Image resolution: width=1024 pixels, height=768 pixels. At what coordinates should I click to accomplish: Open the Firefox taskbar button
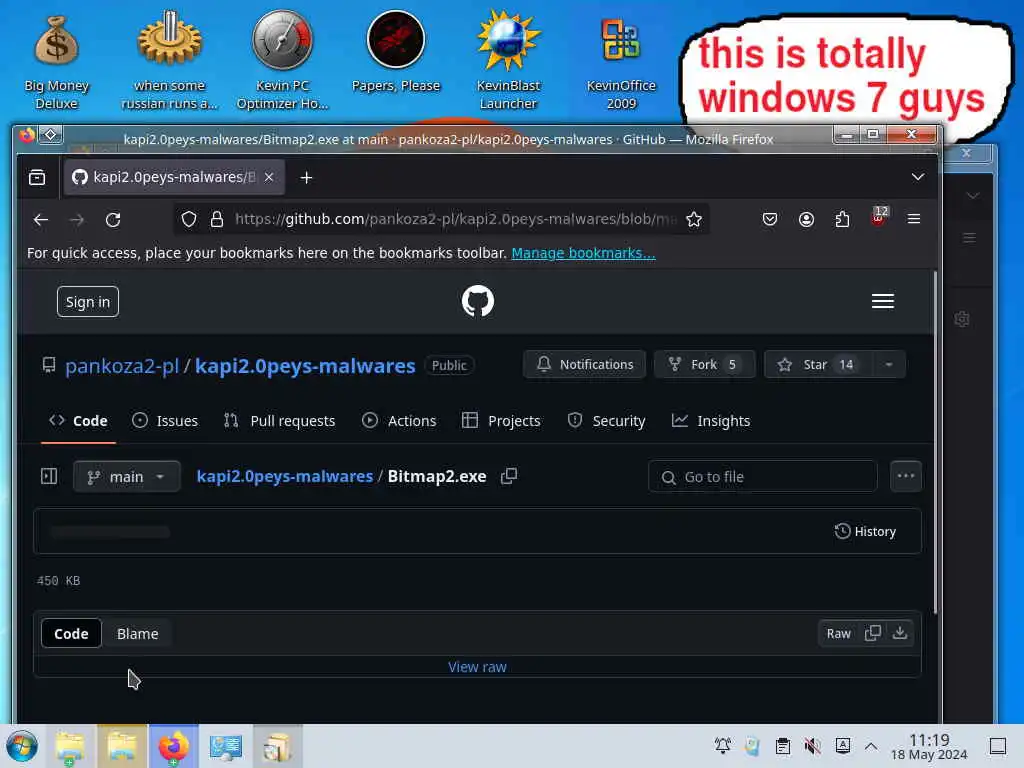click(173, 746)
